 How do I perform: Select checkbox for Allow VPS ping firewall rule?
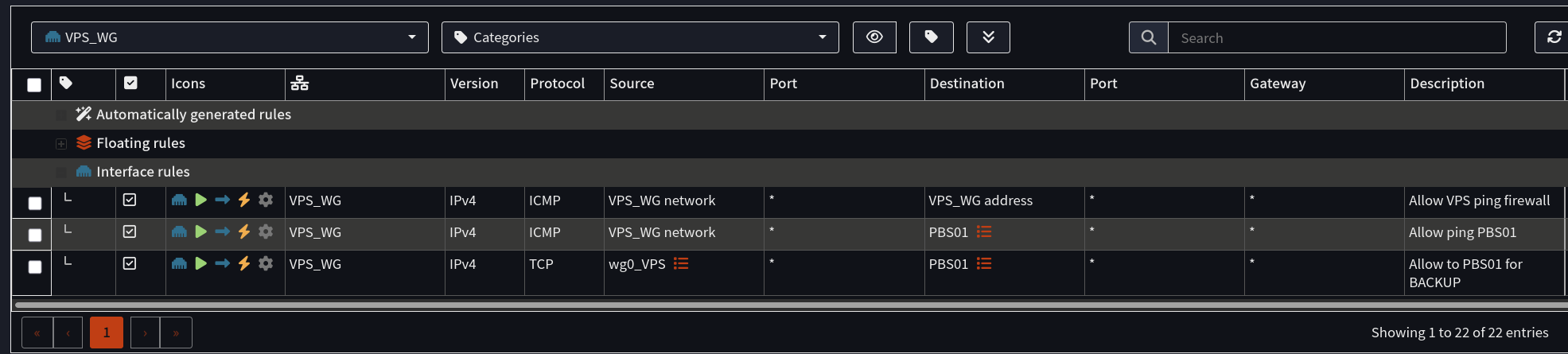pyautogui.click(x=34, y=203)
